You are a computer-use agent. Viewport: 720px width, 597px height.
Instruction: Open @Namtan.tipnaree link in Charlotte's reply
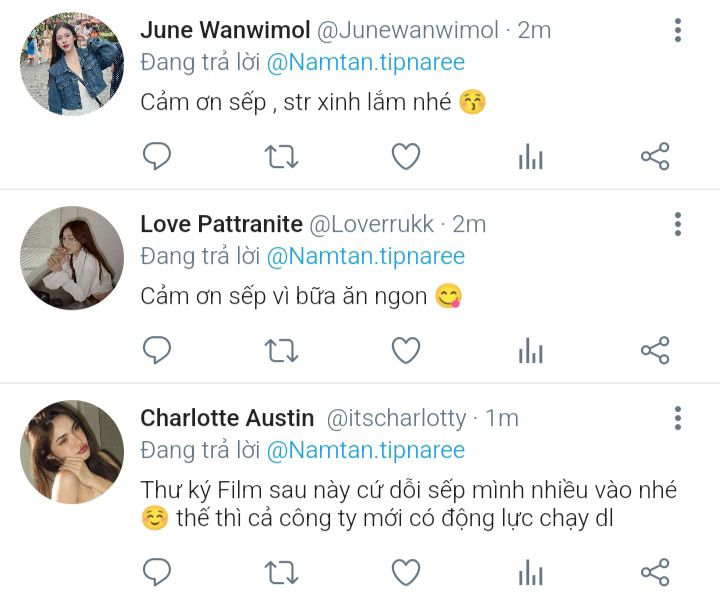(366, 450)
